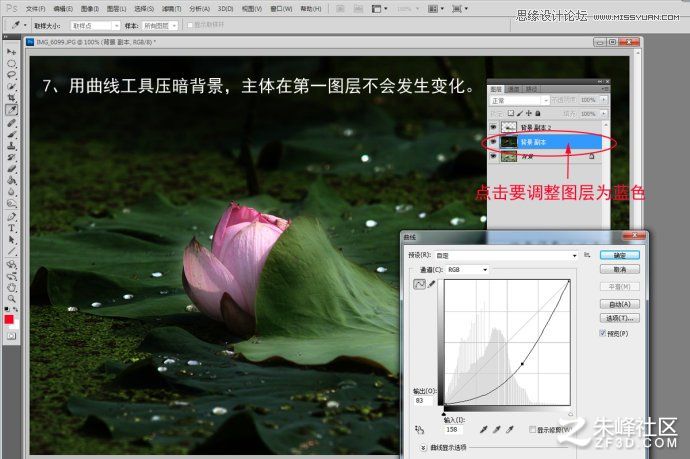Open the Curves preset options icon
Image resolution: width=690 pixels, height=459 pixels.
(587, 255)
